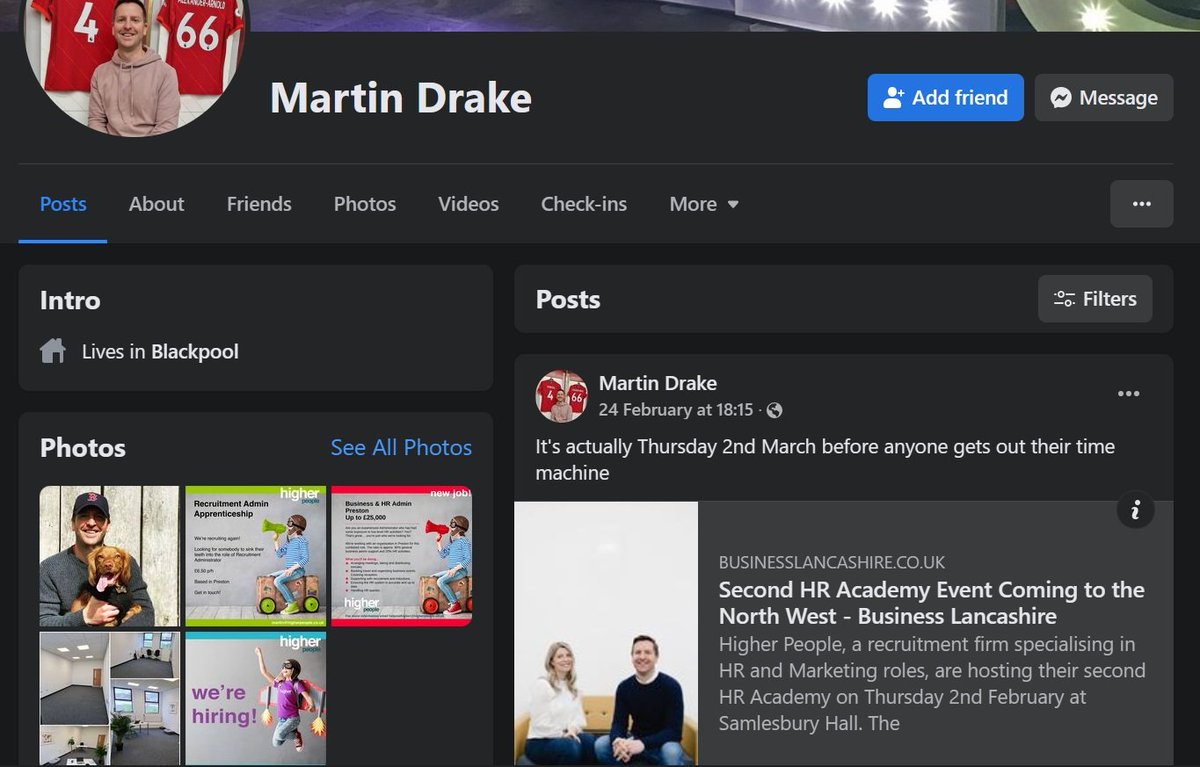
Task: Click the Photos section heading
Action: click(x=83, y=447)
